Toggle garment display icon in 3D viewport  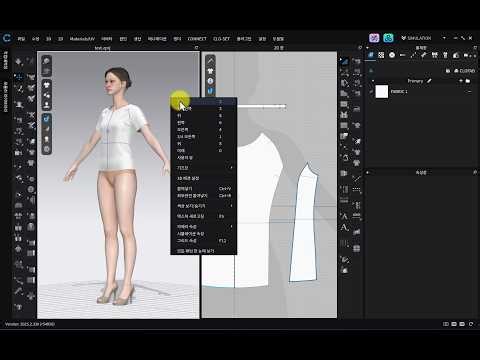point(46,85)
